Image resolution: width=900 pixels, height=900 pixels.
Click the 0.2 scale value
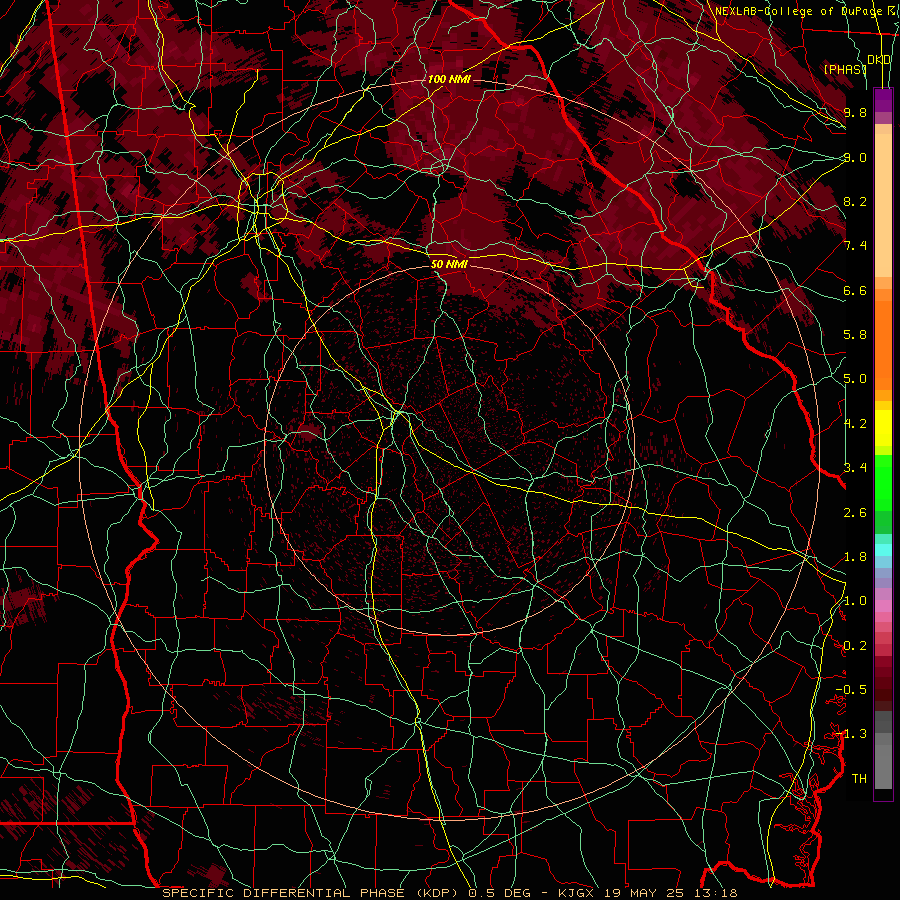[855, 646]
